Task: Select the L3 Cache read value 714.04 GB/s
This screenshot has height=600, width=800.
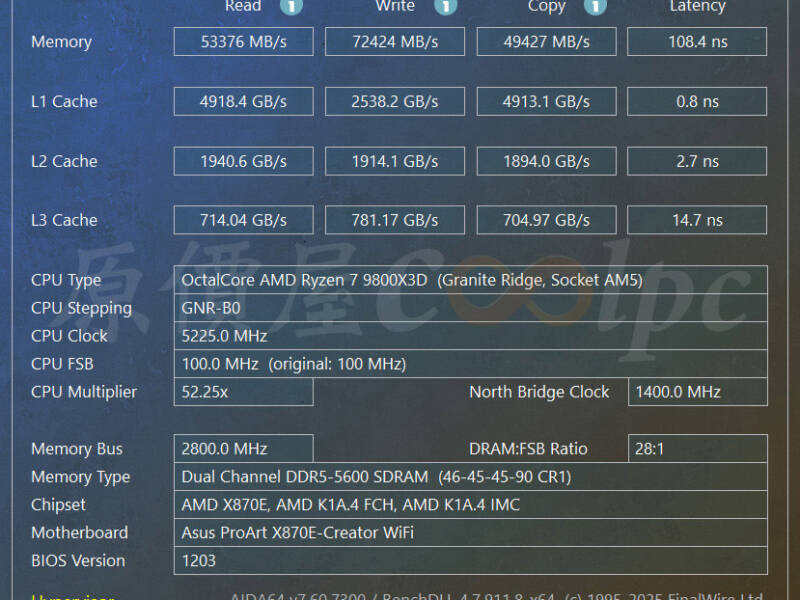Action: (243, 220)
